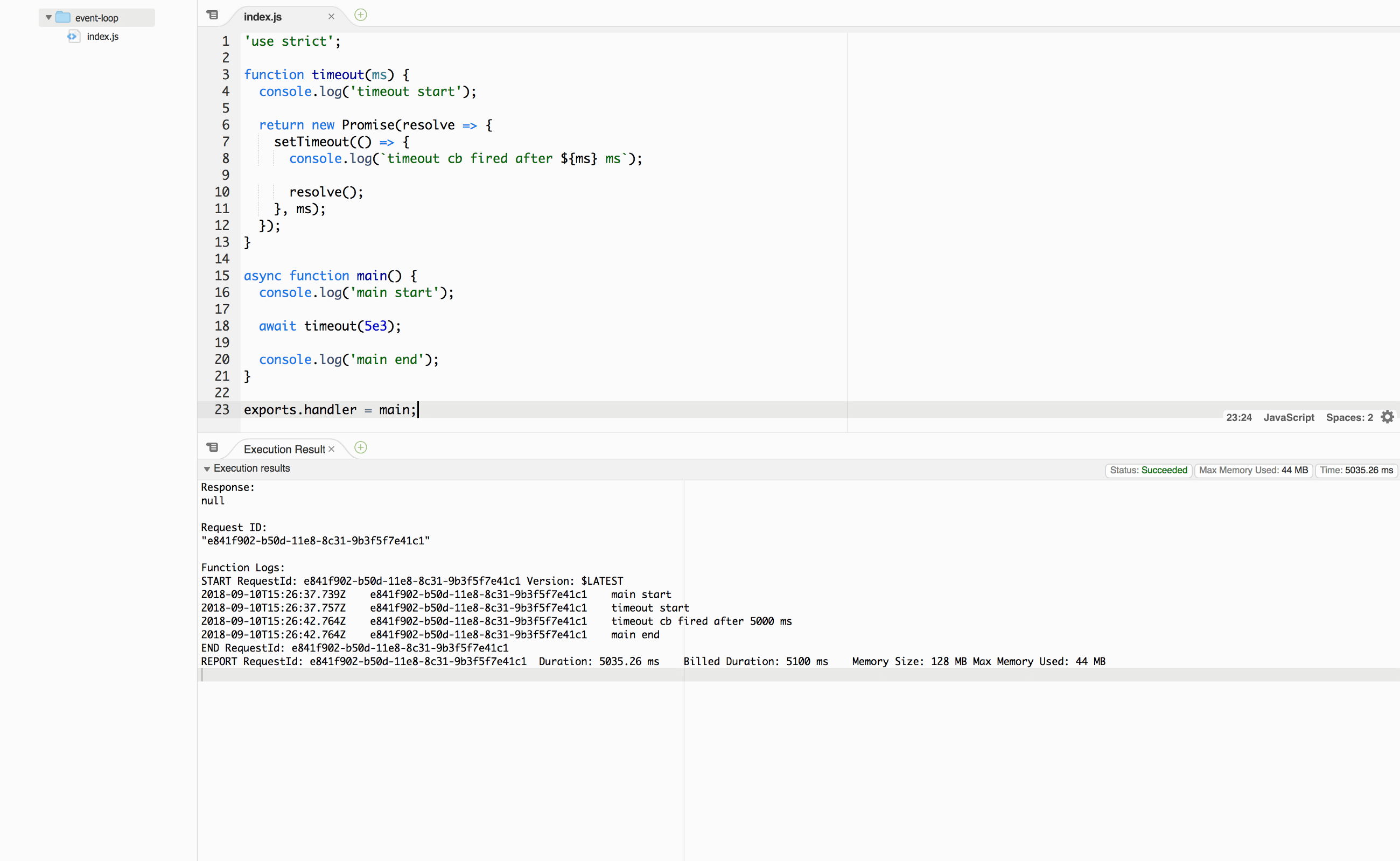Click plus icon next to Execution Result tab
1400x861 pixels.
pyautogui.click(x=360, y=447)
